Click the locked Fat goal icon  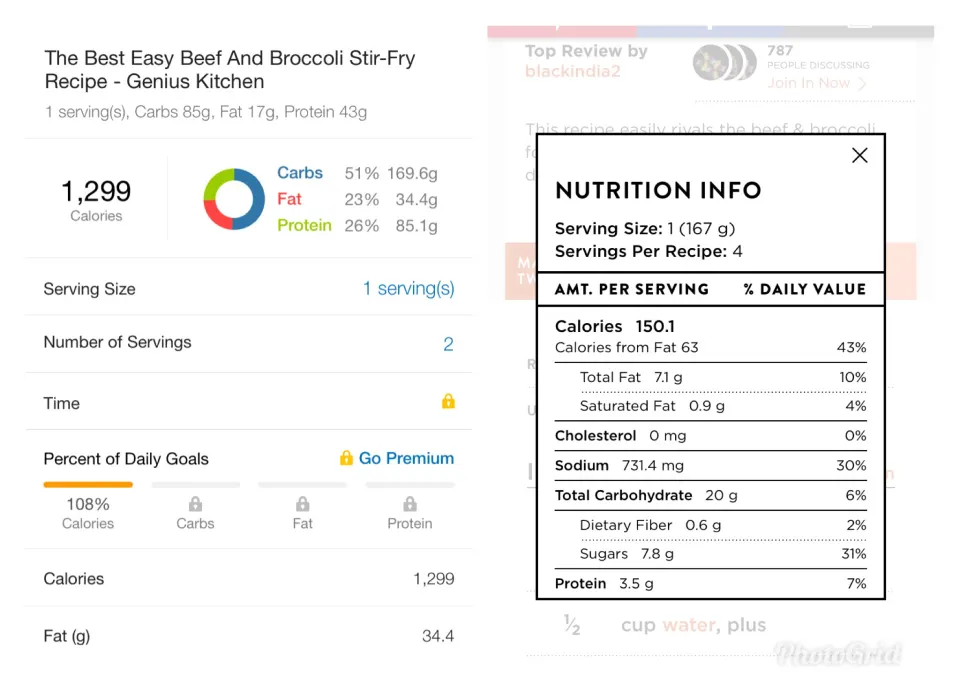pos(302,505)
